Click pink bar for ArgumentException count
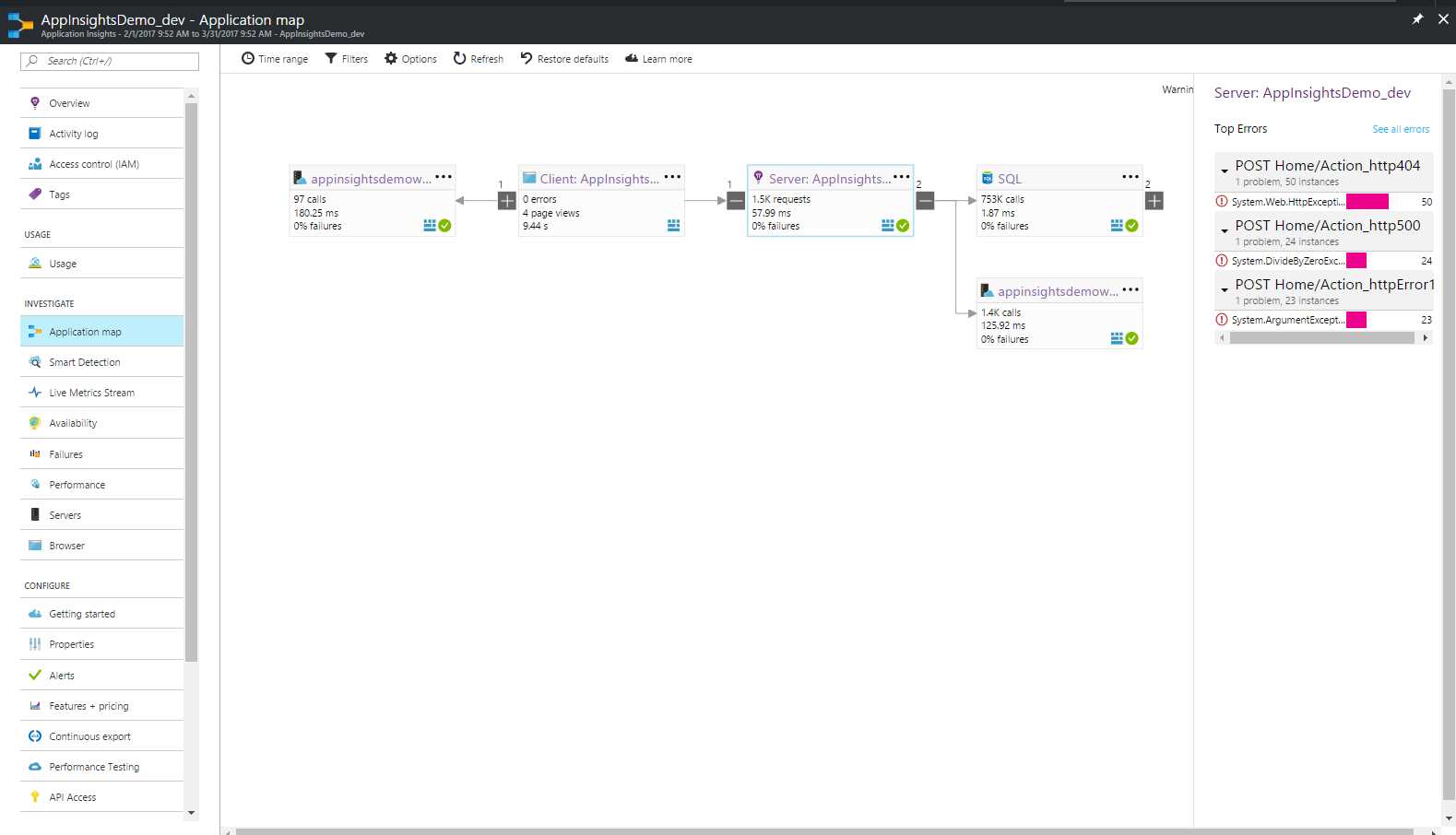1456x835 pixels. coord(1356,320)
